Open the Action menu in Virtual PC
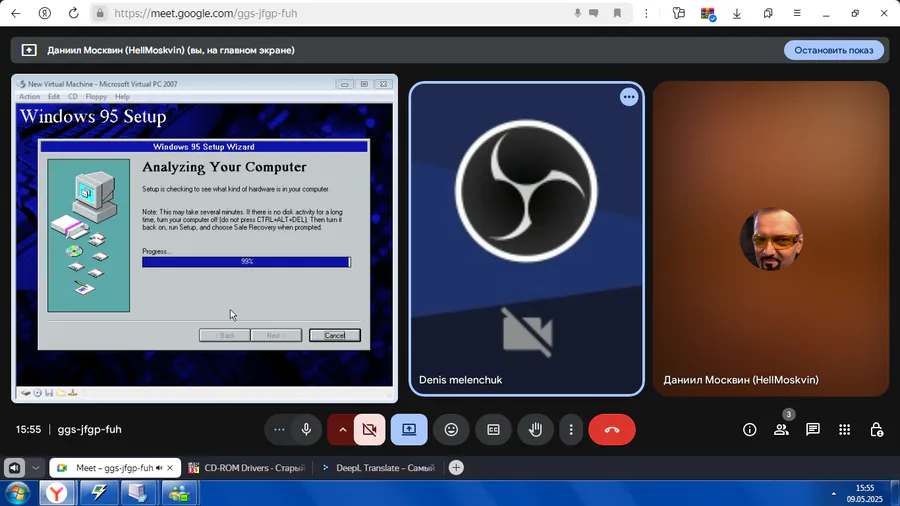Viewport: 900px width, 506px height. (x=29, y=97)
